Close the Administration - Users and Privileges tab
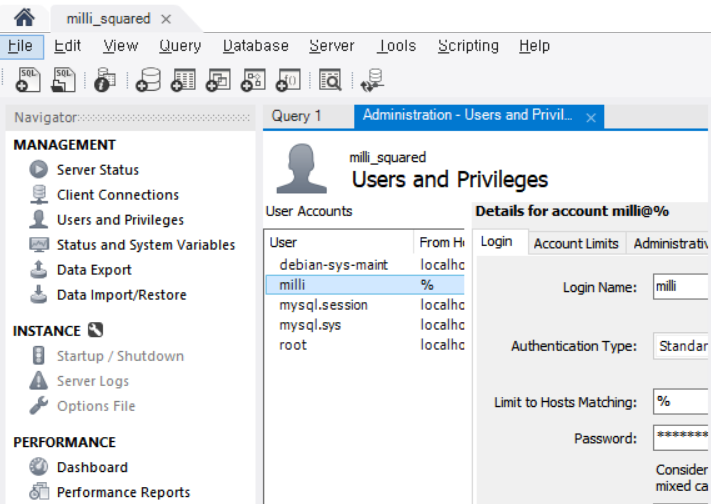This screenshot has width=711, height=504. (x=591, y=118)
